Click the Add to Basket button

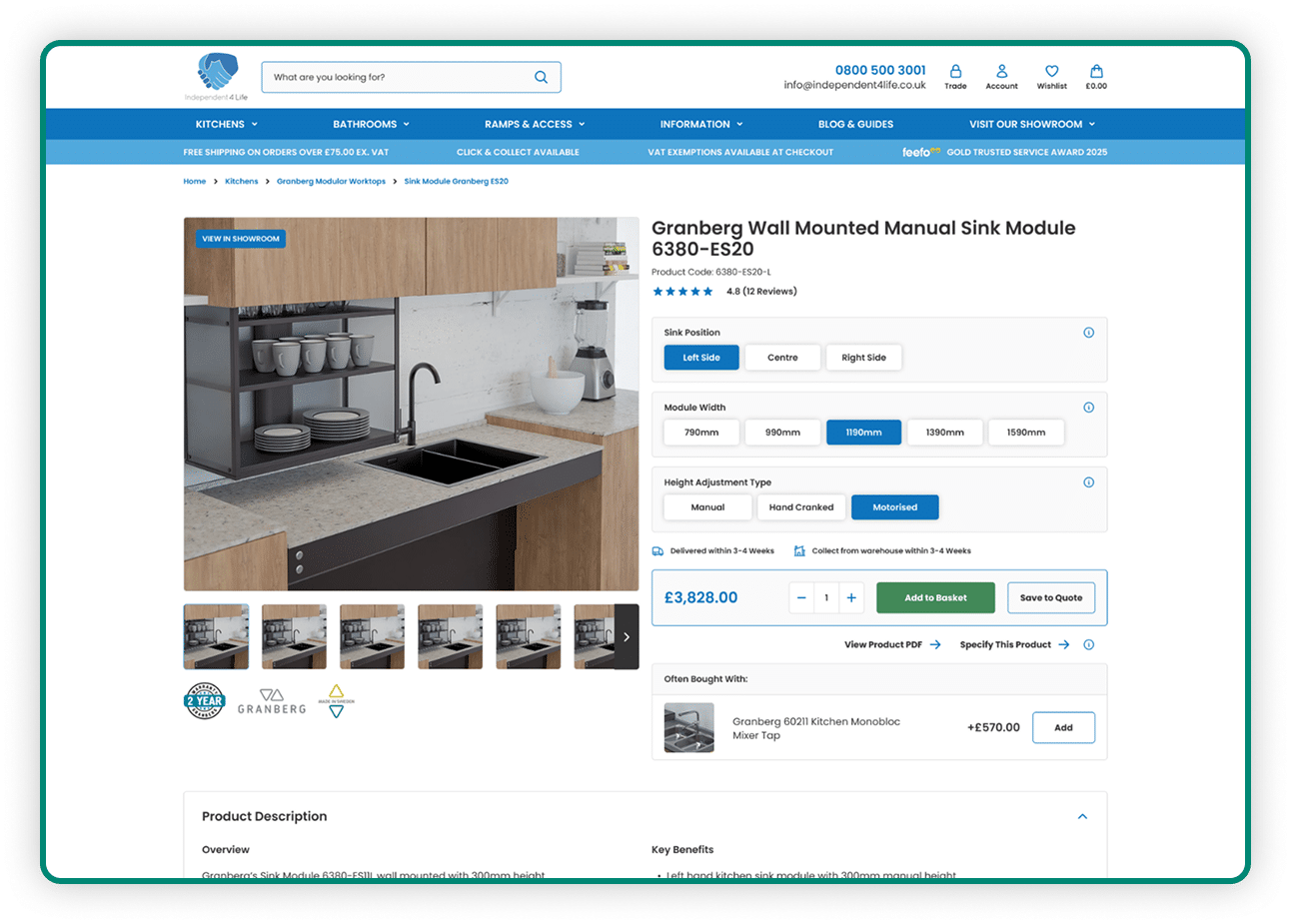935,597
